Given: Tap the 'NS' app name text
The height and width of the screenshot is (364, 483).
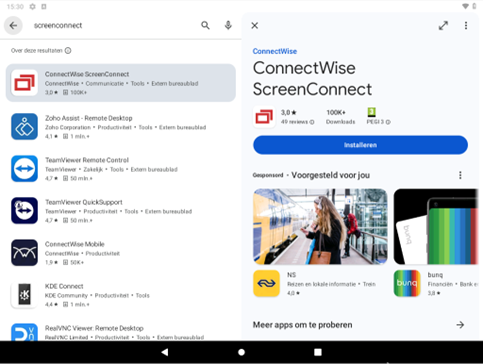Looking at the screenshot, I should point(291,275).
